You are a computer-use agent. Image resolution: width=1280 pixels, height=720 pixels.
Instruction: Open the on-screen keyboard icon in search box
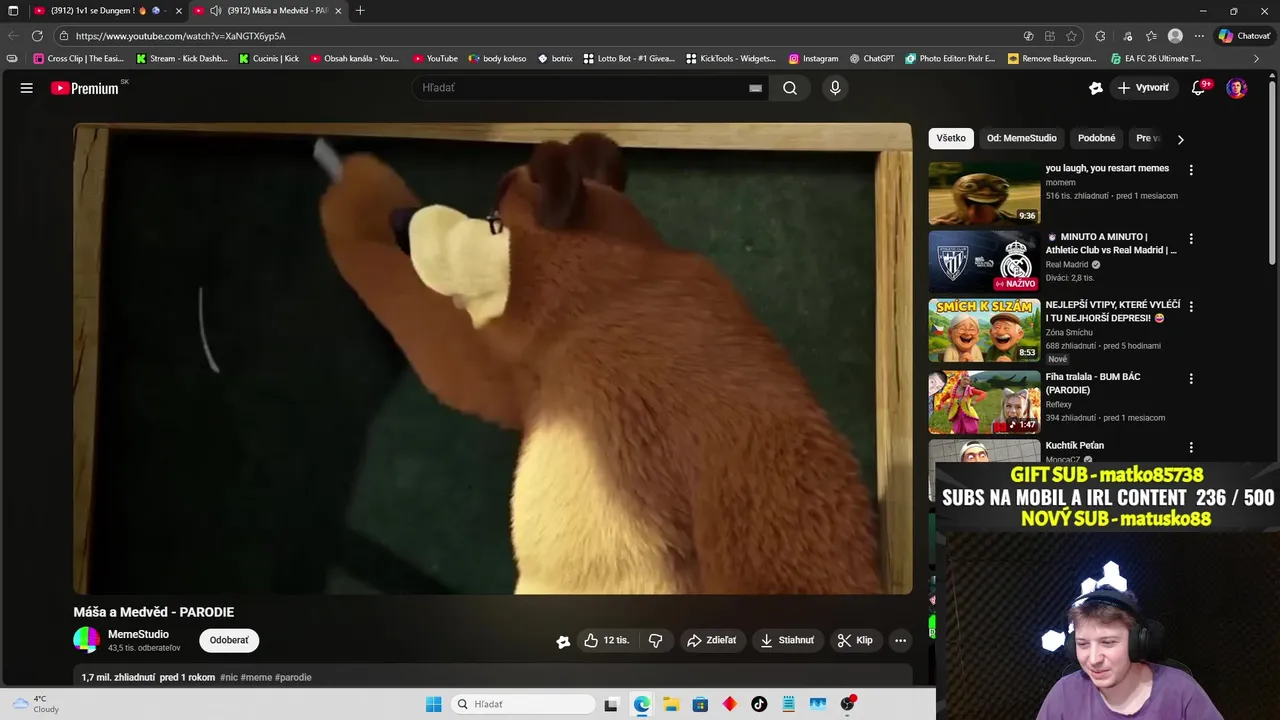[x=756, y=88]
